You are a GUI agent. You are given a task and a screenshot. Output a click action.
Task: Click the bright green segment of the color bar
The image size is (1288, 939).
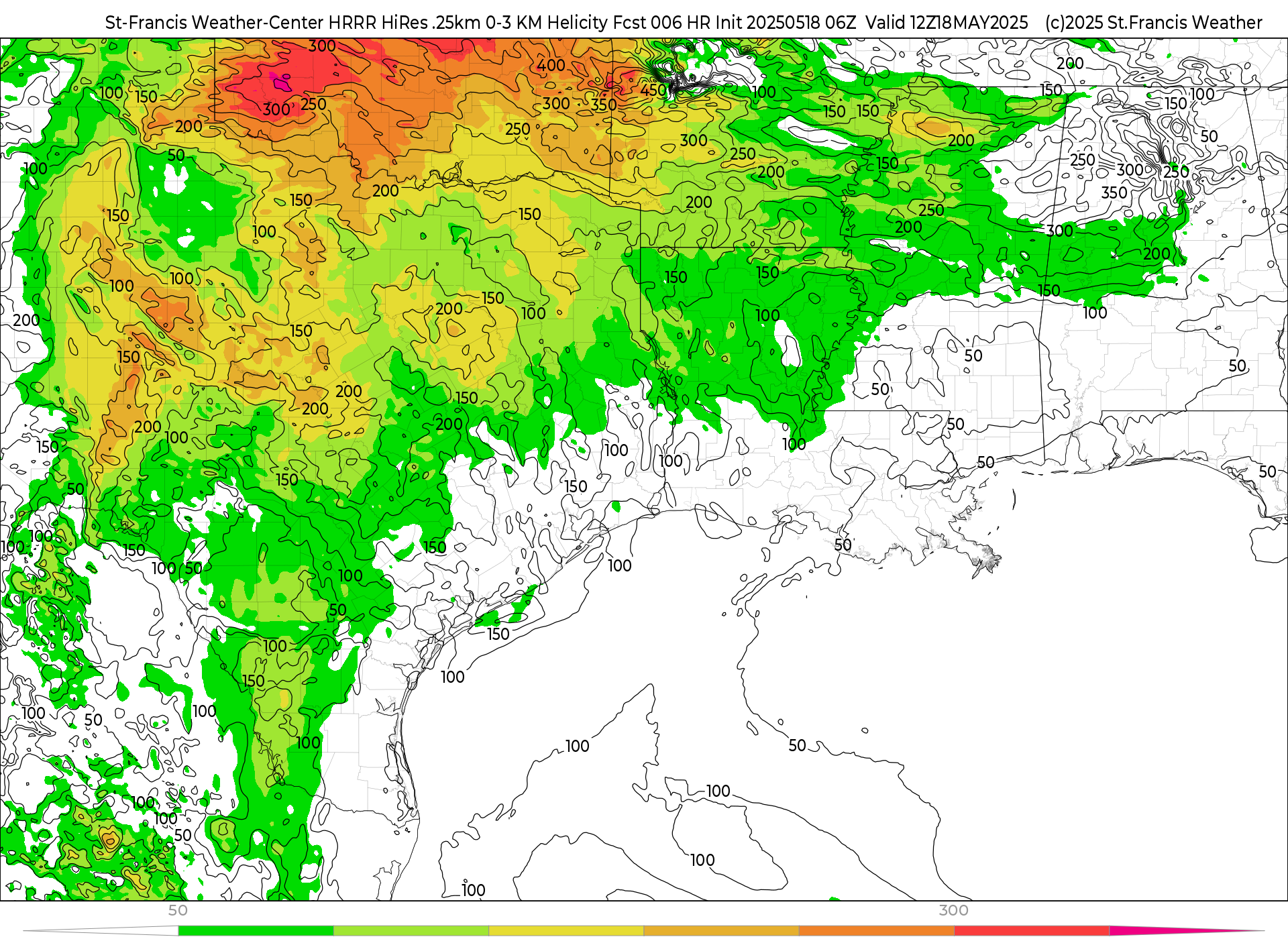256,931
